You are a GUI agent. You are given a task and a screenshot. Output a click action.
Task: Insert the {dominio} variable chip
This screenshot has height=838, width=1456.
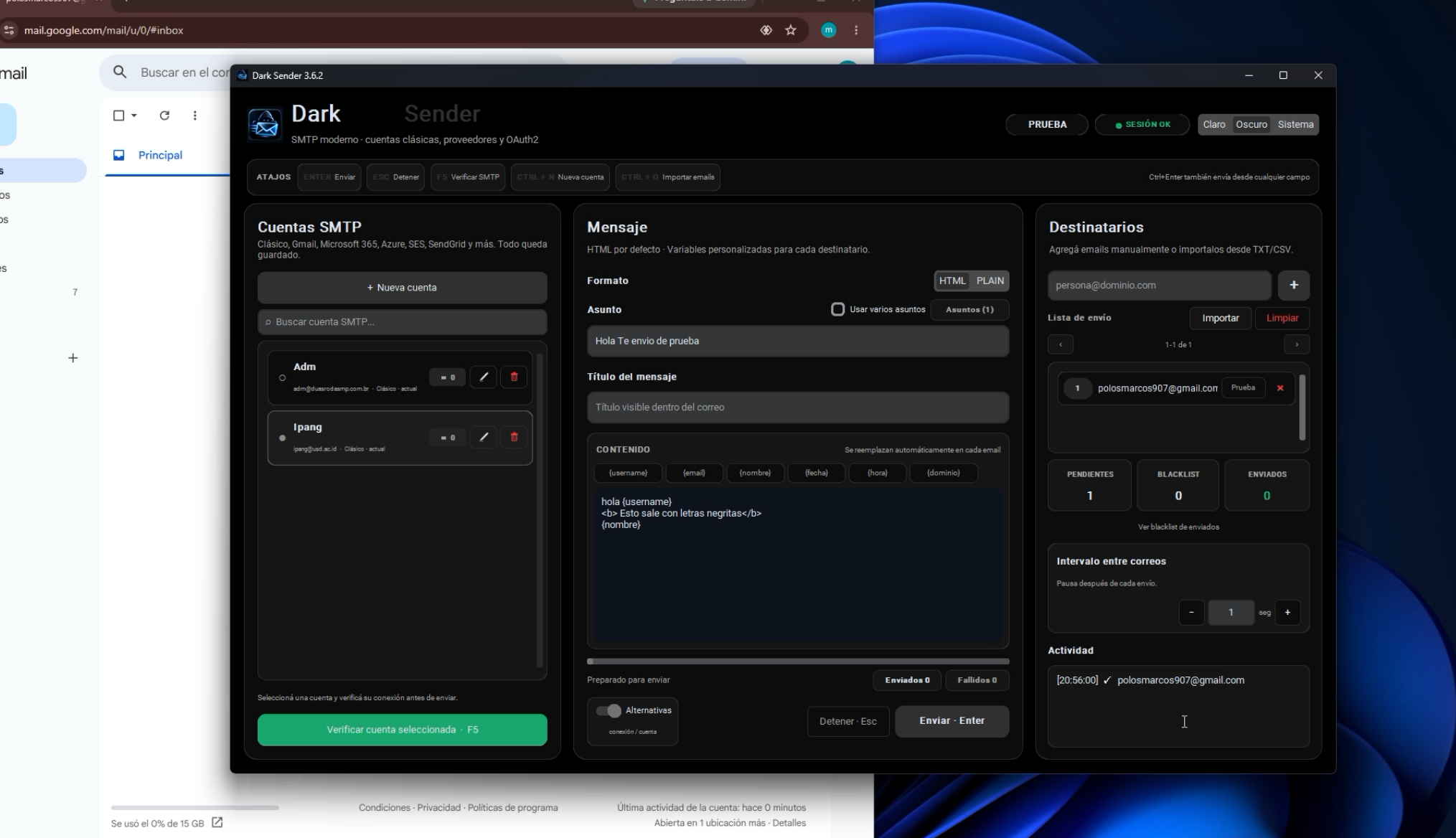pyautogui.click(x=943, y=473)
